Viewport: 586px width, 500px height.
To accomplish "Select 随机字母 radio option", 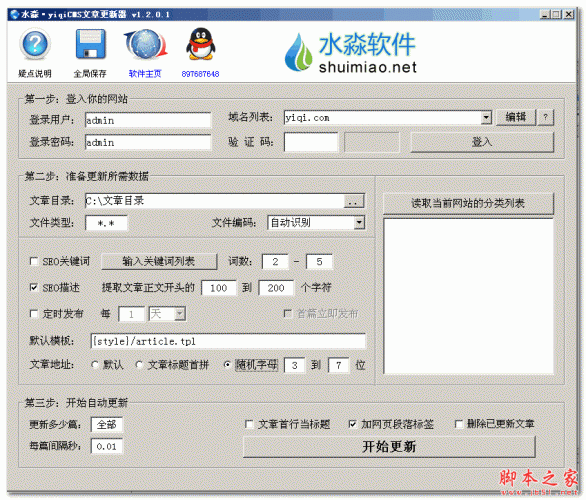I will tap(227, 365).
